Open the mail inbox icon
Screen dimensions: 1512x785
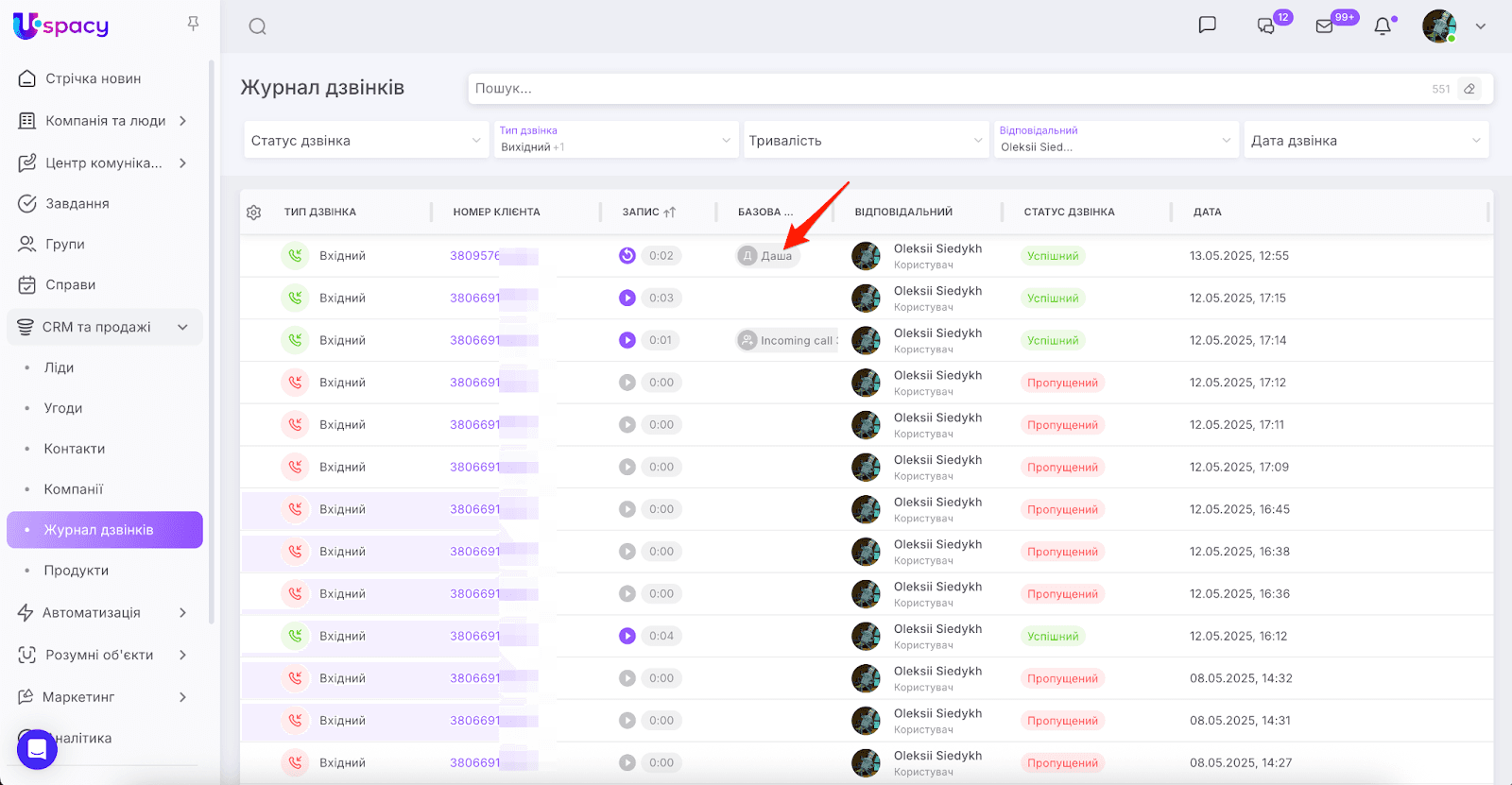(x=1324, y=26)
